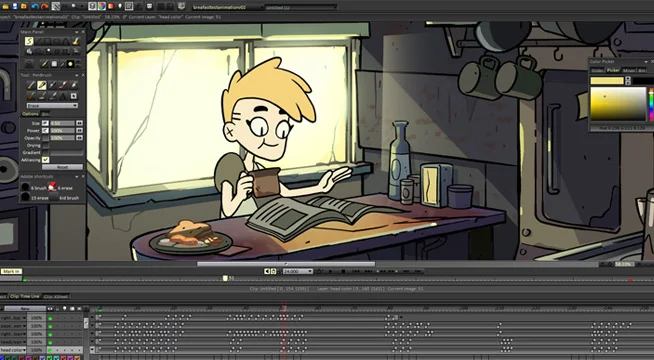Select the paintbrush icon in Main Panel top row
Viewport: 654px width, 360px height.
[x=76, y=41]
